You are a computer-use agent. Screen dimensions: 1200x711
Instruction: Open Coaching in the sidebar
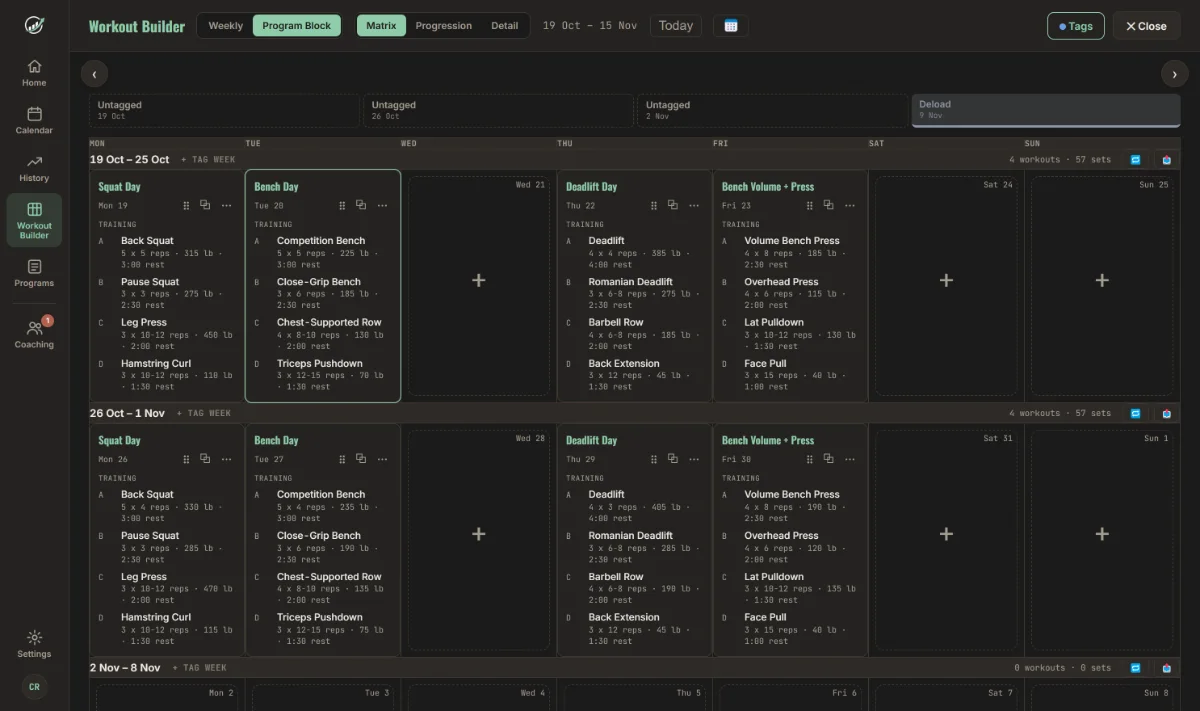pos(34,334)
